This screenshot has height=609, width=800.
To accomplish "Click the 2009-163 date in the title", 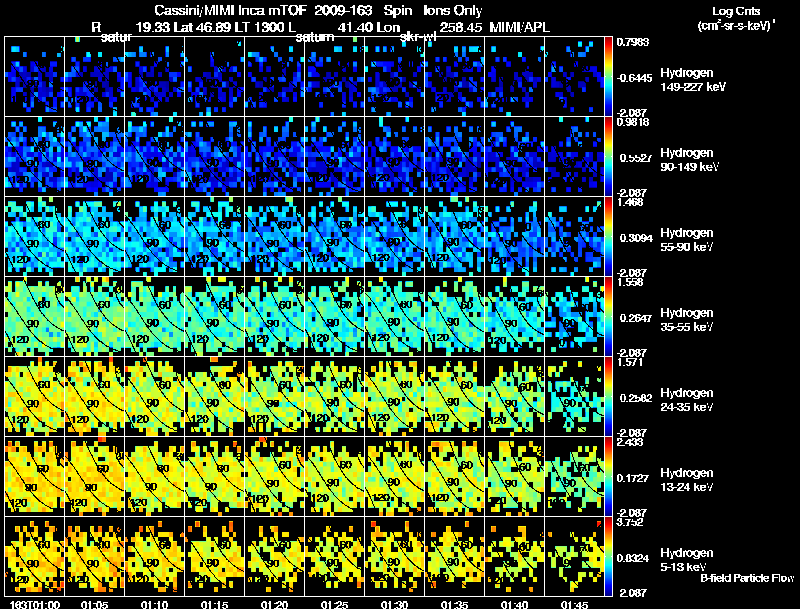I will pos(343,10).
